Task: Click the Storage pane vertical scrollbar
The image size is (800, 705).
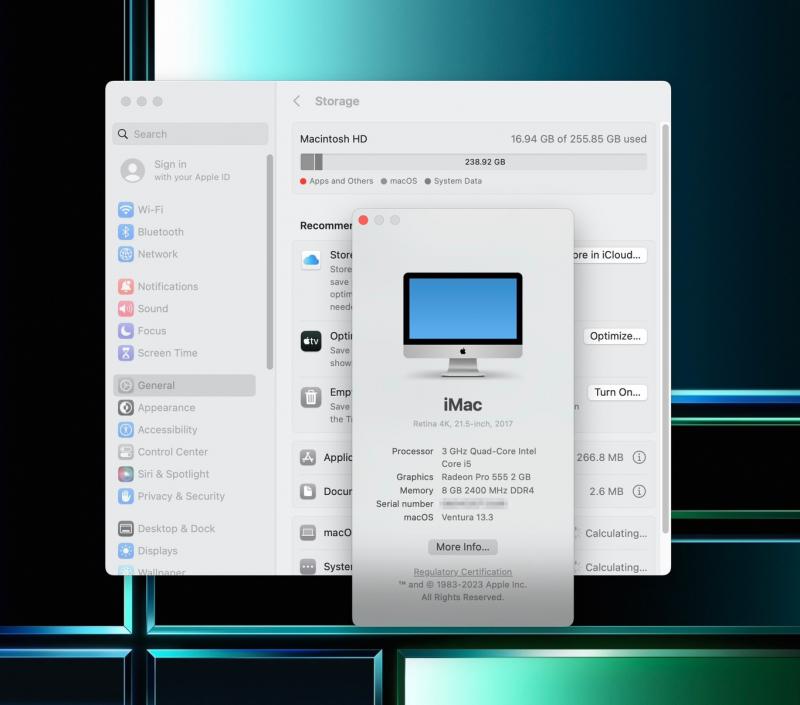Action: click(x=665, y=329)
